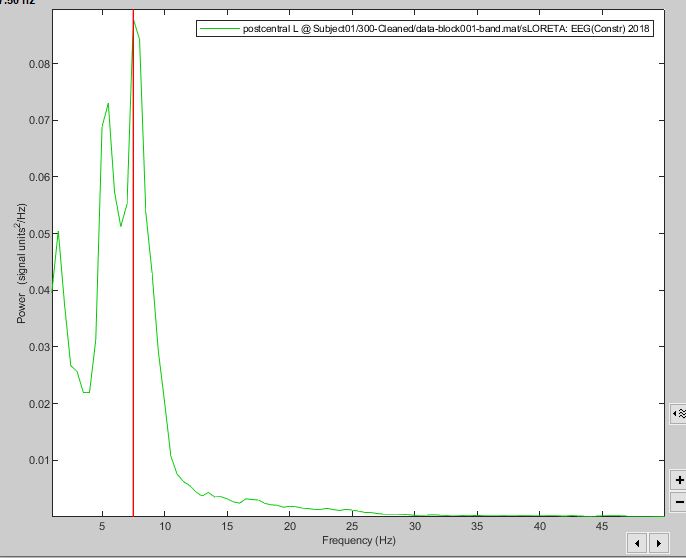Click the x-axis tick label 25
Screen dimensions: 686x558
pyautogui.click(x=352, y=526)
